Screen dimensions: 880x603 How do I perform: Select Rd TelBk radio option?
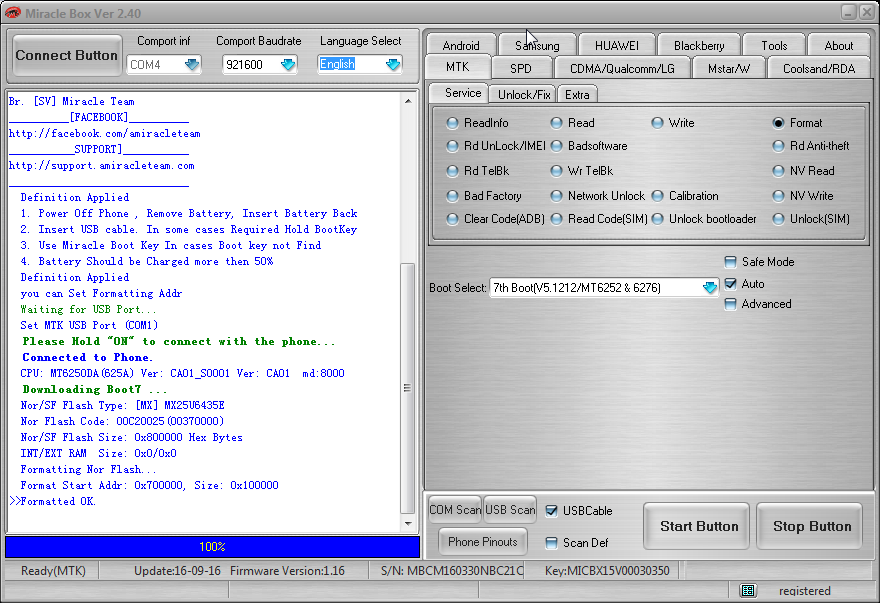coord(478,171)
